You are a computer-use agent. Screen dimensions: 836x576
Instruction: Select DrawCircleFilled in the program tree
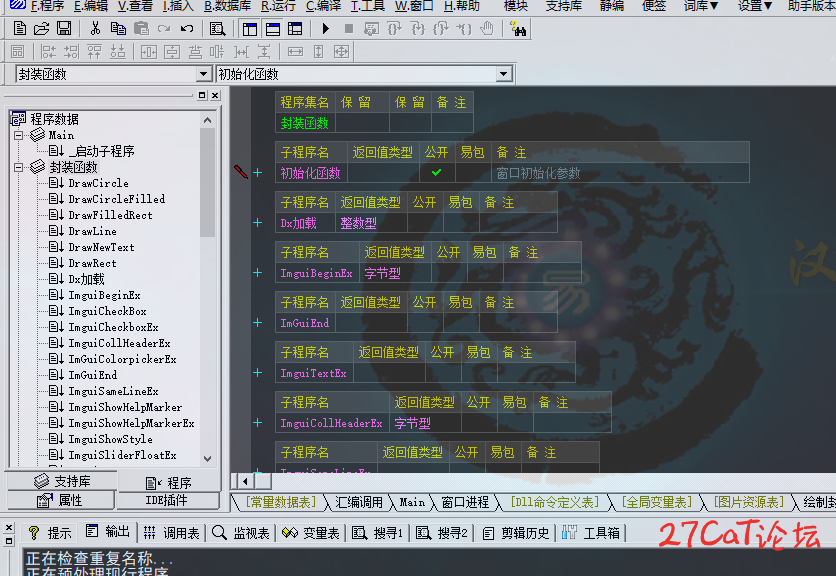(x=117, y=199)
